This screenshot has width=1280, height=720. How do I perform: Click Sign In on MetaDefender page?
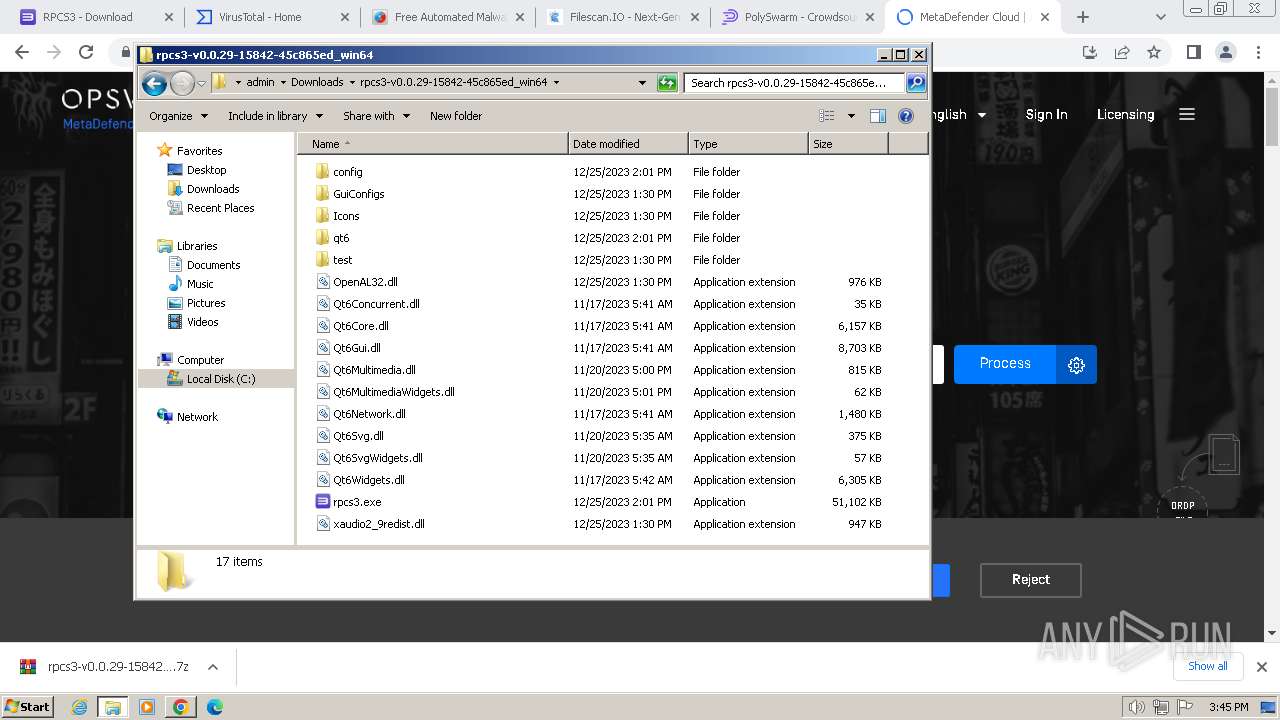pyautogui.click(x=1046, y=115)
